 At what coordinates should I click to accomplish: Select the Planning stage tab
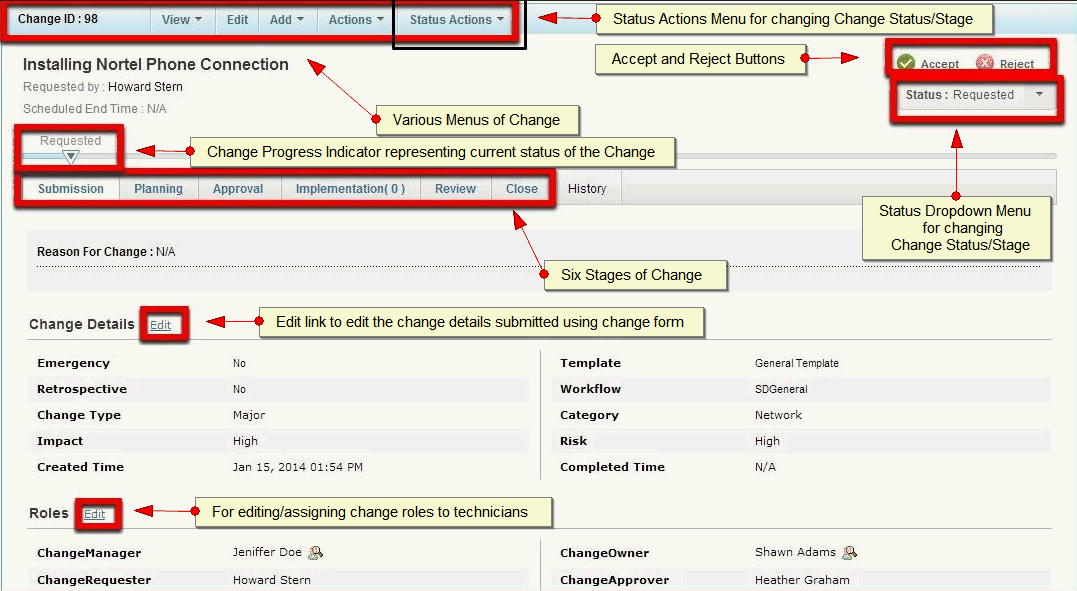pos(160,188)
